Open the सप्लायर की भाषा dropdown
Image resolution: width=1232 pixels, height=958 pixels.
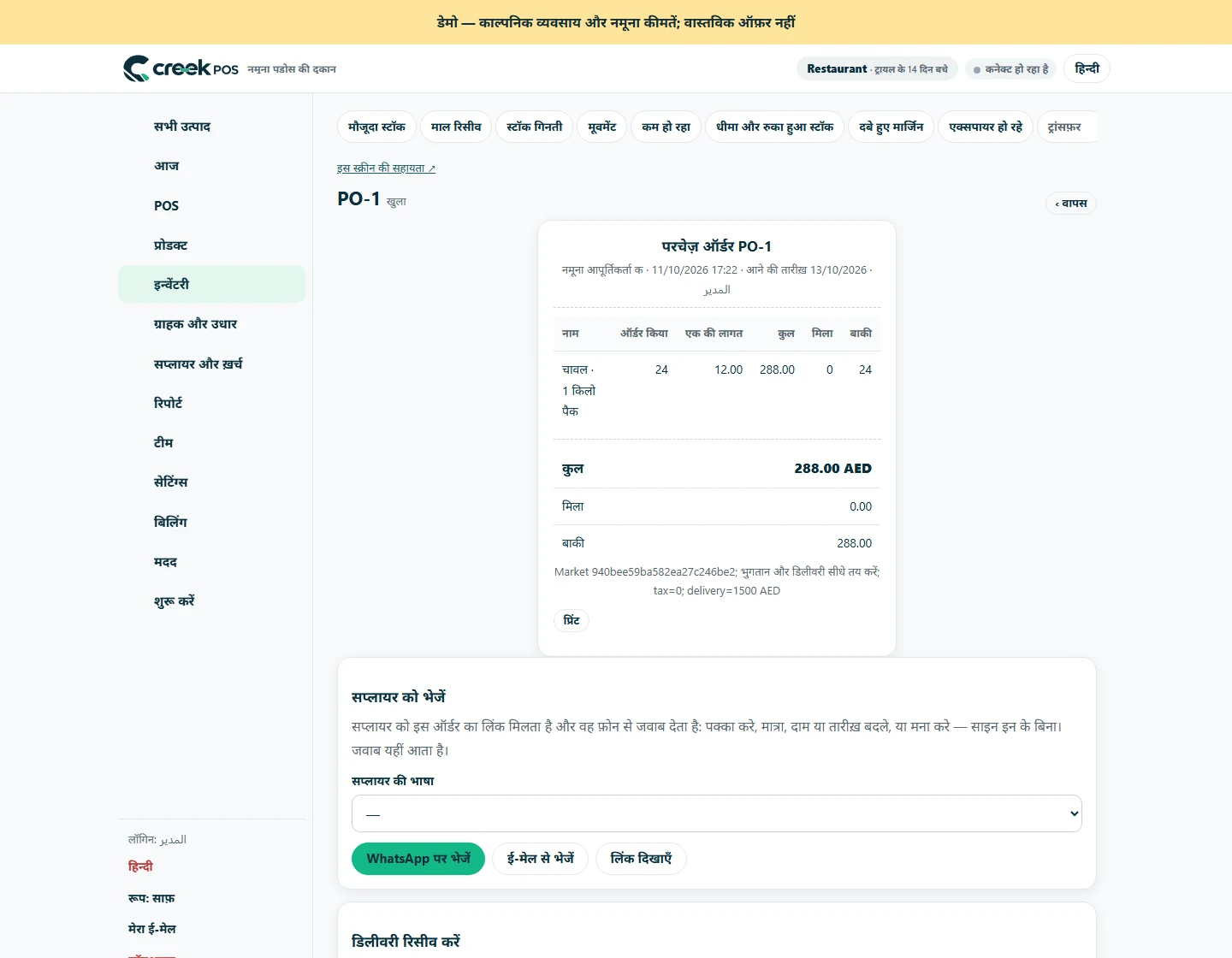717,813
